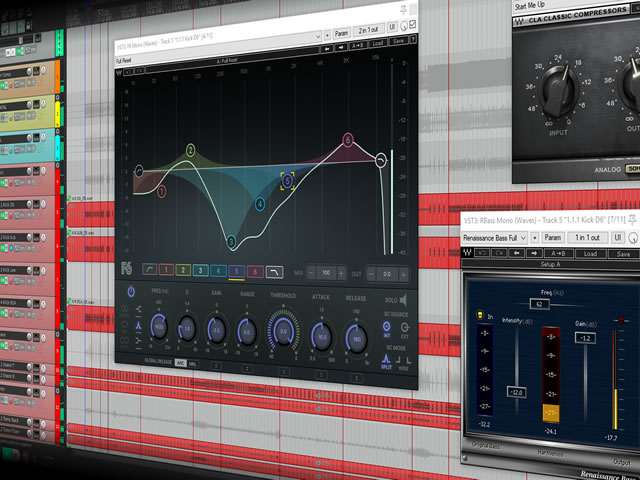Select F6 band 6 tab
The image size is (640, 480).
coord(255,271)
